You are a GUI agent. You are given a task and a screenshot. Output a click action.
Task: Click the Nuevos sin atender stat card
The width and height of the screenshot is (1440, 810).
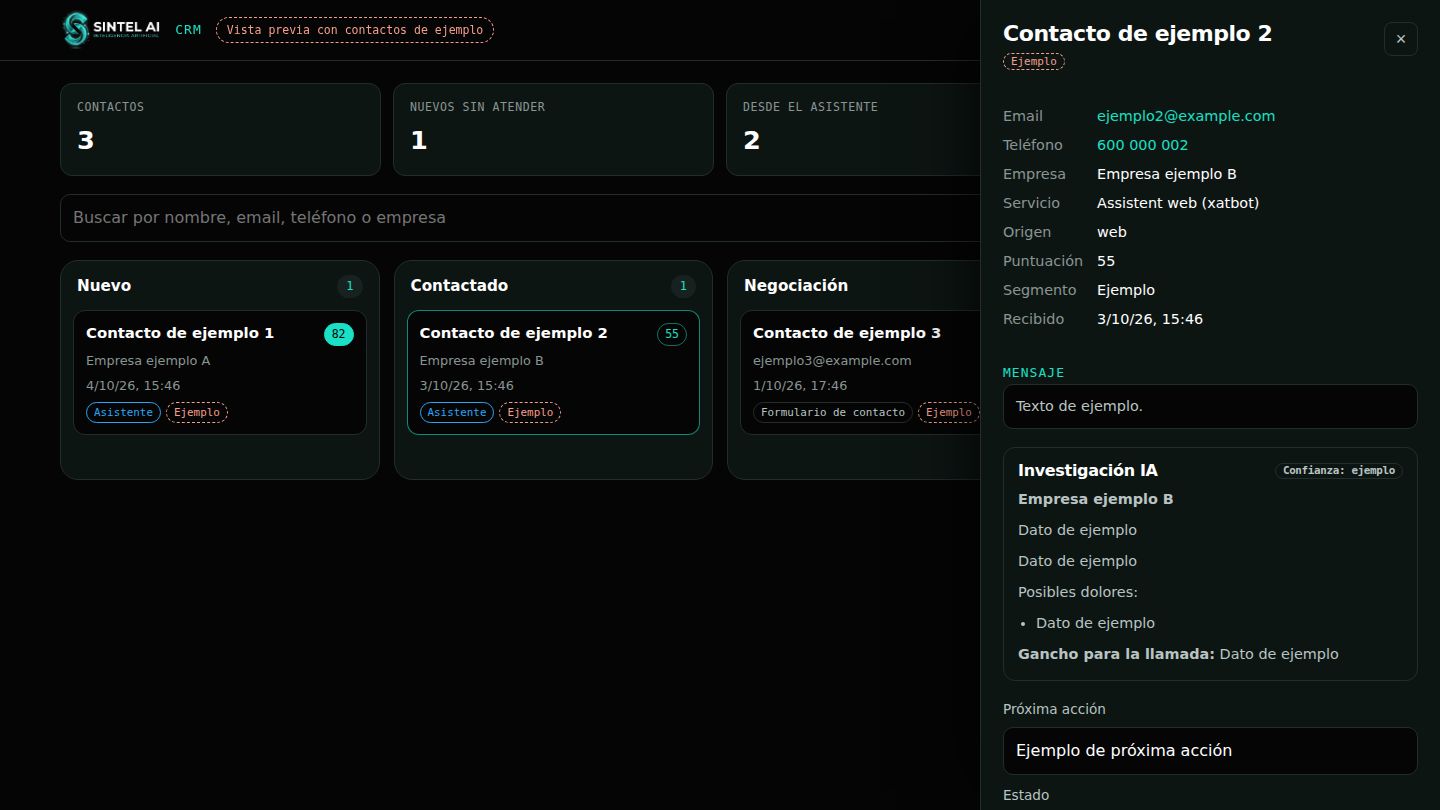553,129
